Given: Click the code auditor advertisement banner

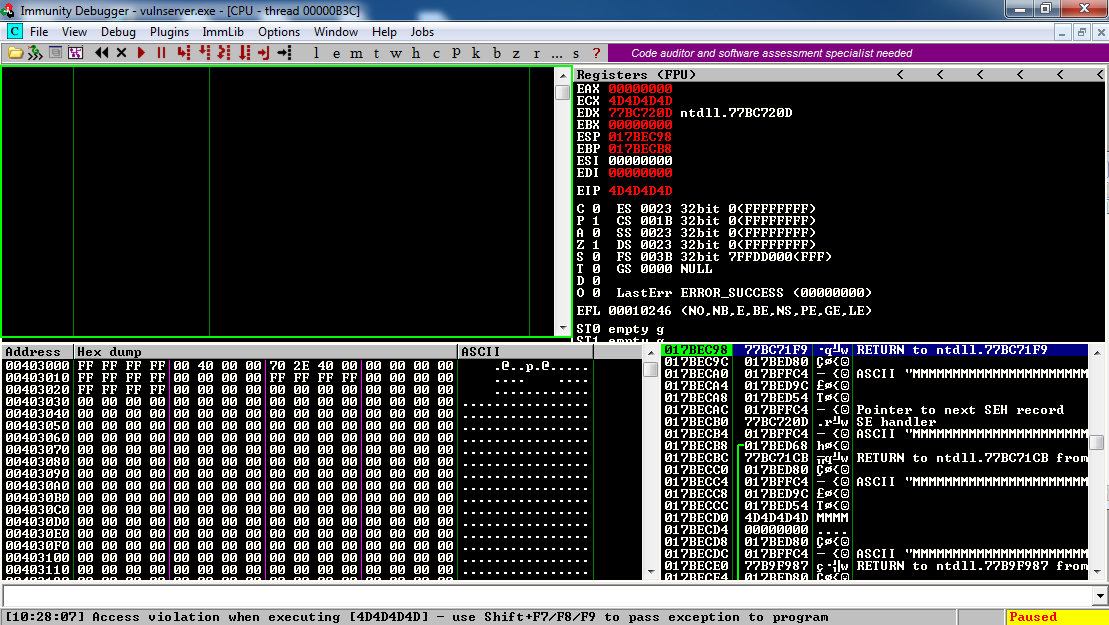Looking at the screenshot, I should tap(771, 53).
